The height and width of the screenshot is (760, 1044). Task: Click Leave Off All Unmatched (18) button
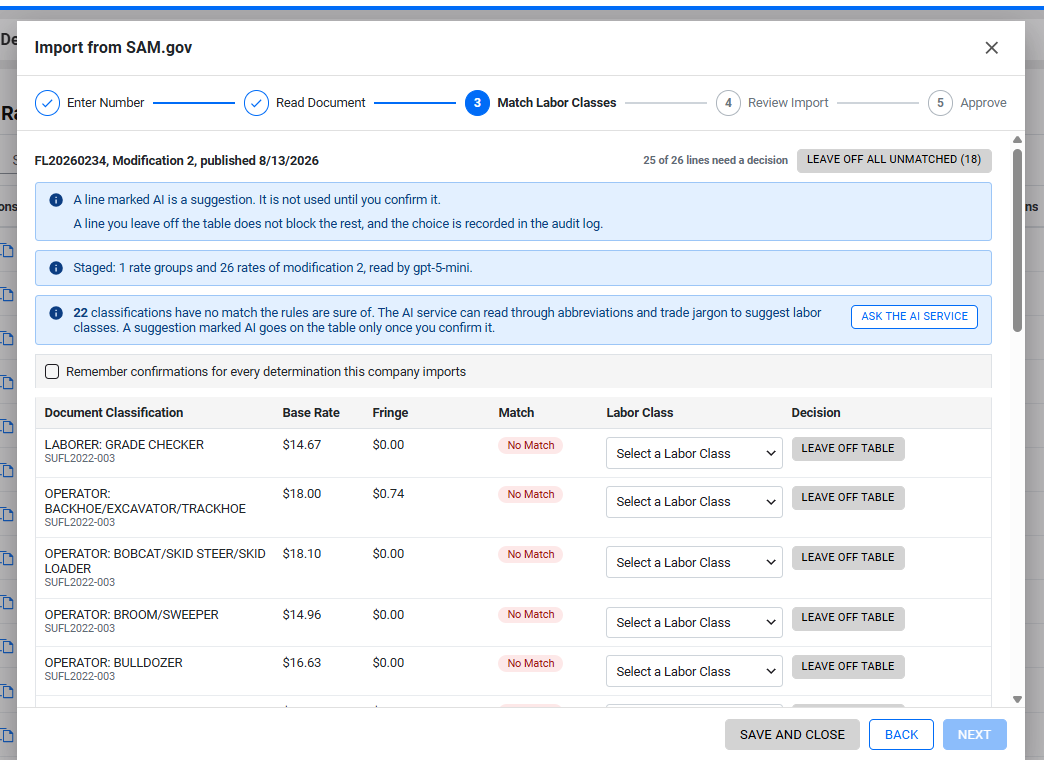tap(894, 160)
